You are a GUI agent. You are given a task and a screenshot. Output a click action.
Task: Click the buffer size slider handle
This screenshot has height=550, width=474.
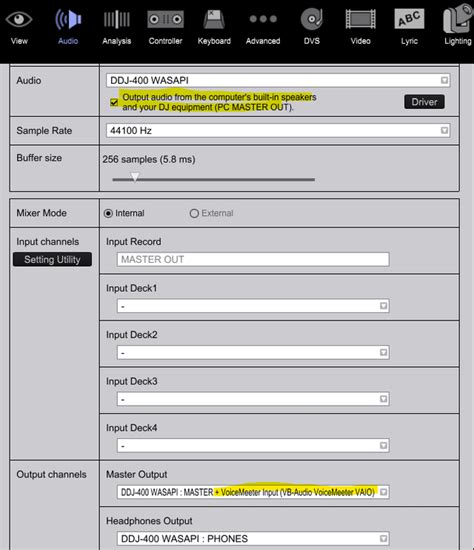click(x=135, y=177)
